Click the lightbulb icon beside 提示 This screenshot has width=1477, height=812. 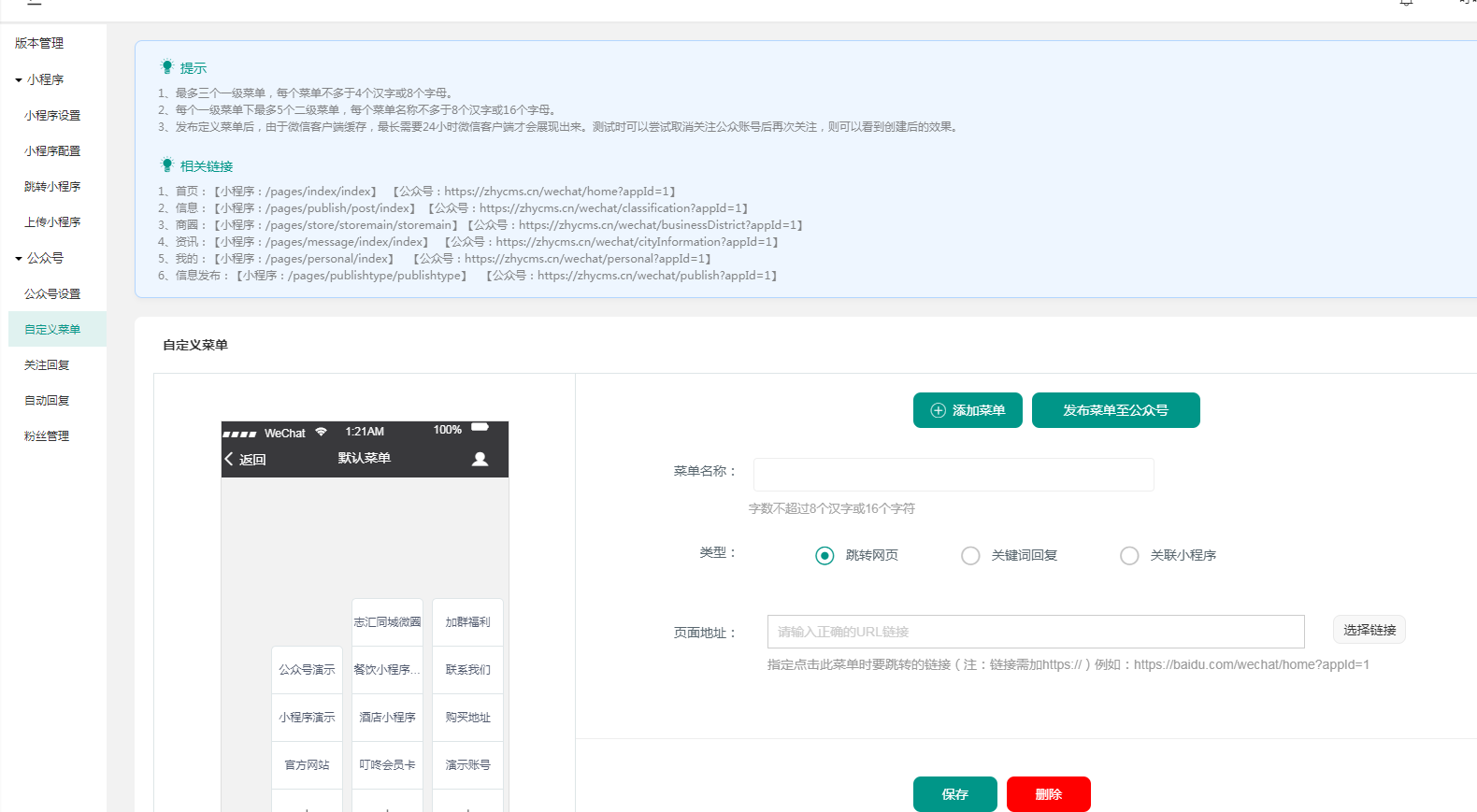(x=167, y=67)
